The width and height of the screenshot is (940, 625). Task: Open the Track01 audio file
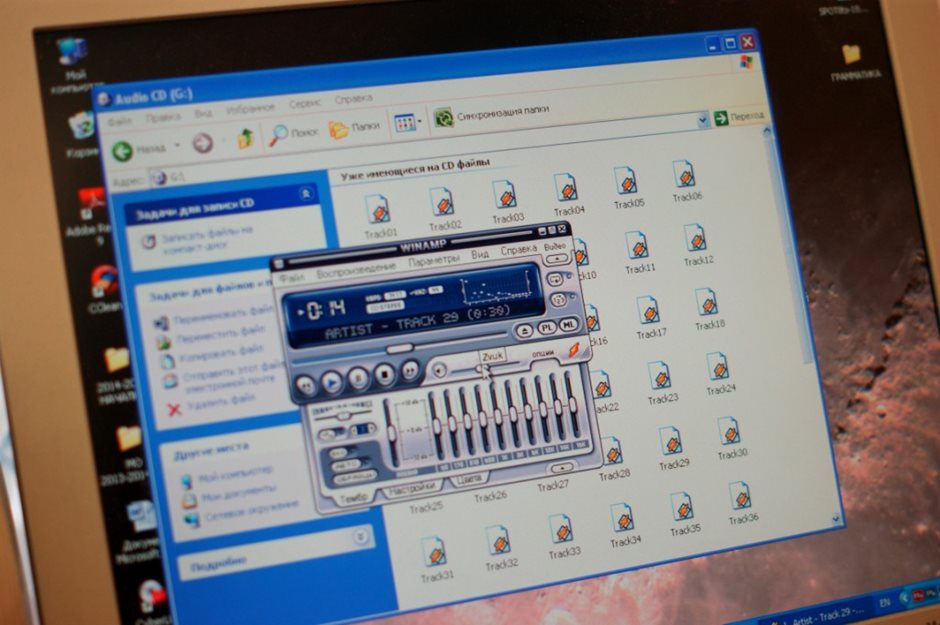[378, 210]
